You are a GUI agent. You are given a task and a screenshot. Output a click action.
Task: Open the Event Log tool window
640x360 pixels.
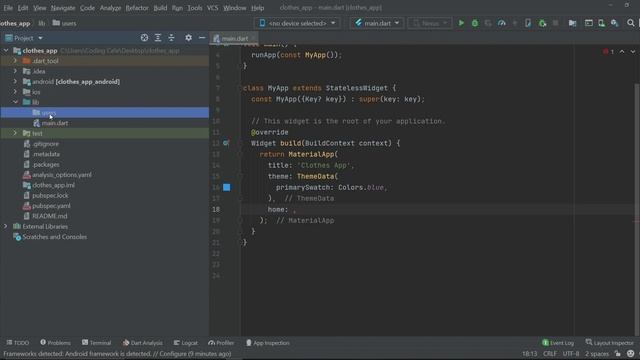click(x=558, y=343)
